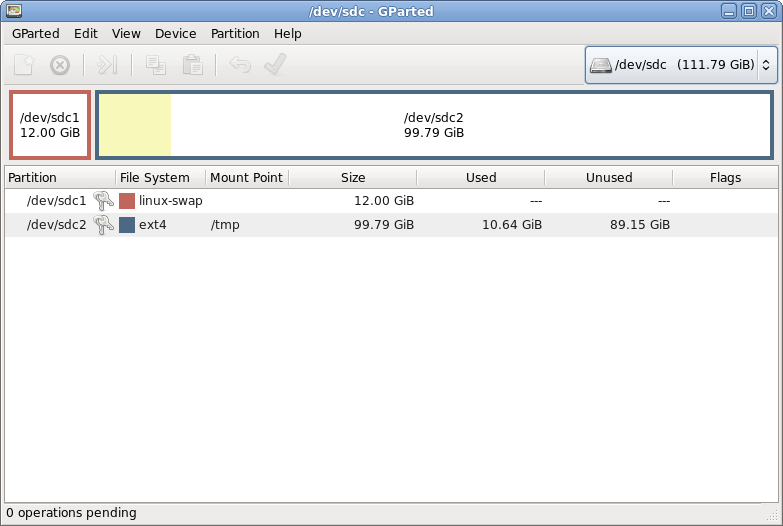The image size is (783, 526).
Task: Select the /dev/sdc1 block in disk map
Action: [50, 125]
